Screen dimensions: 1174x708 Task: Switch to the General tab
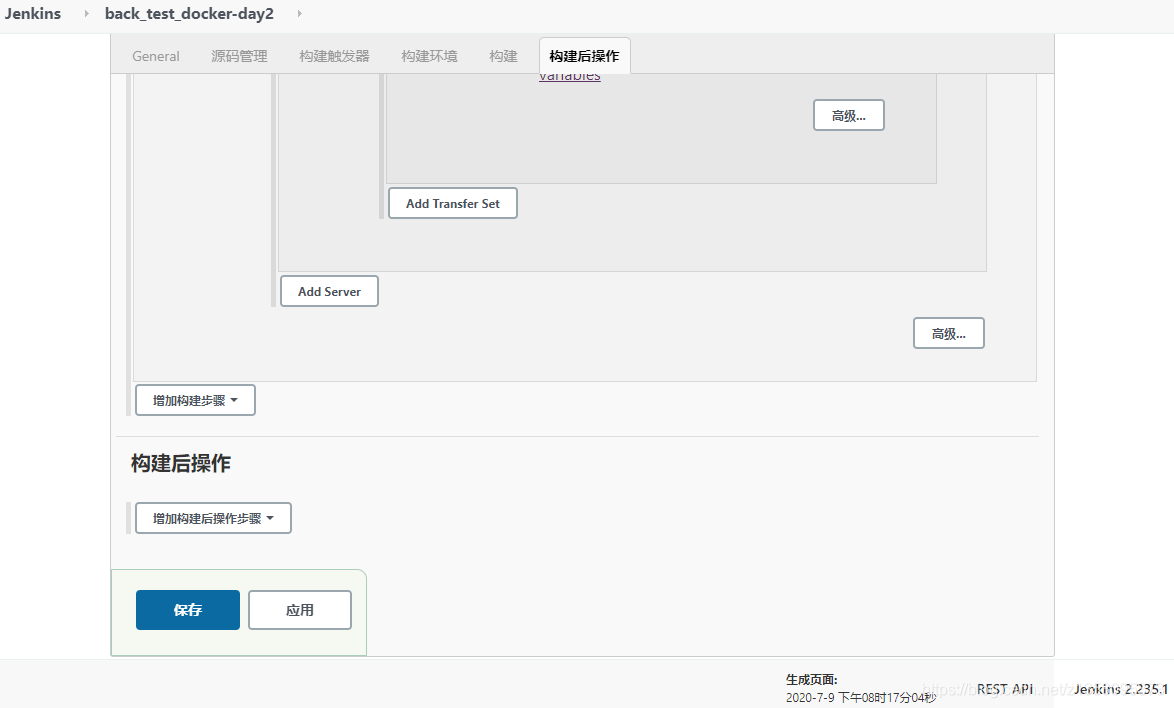click(x=156, y=56)
